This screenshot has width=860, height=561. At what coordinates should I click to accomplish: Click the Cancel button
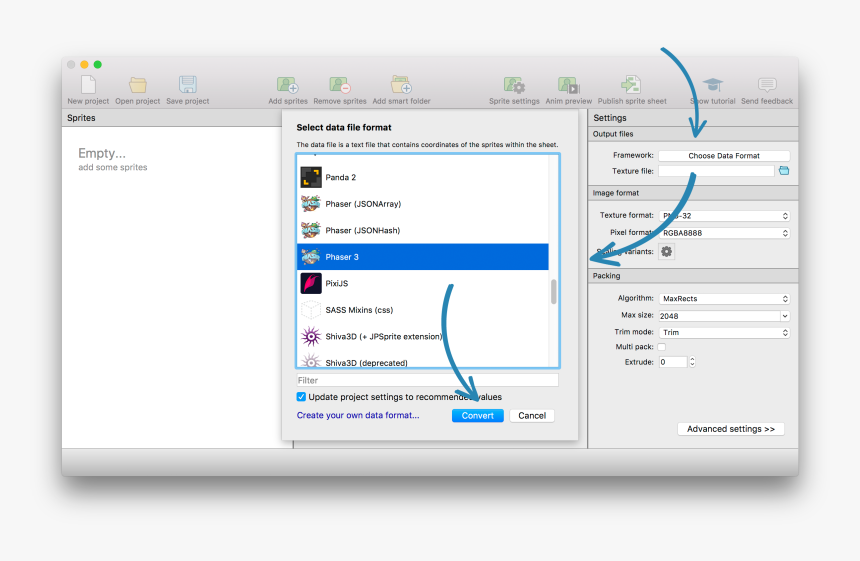coord(532,416)
